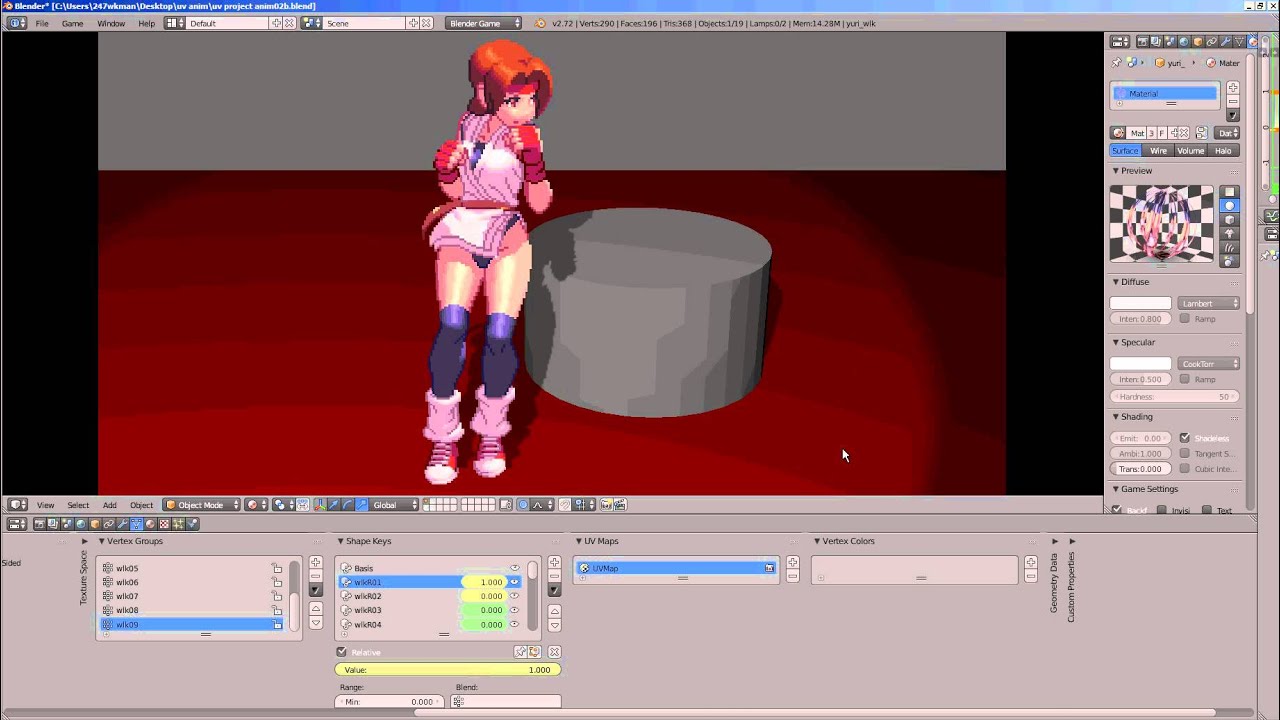Open the 3D viewport View menu
Image resolution: width=1280 pixels, height=720 pixels.
46,505
